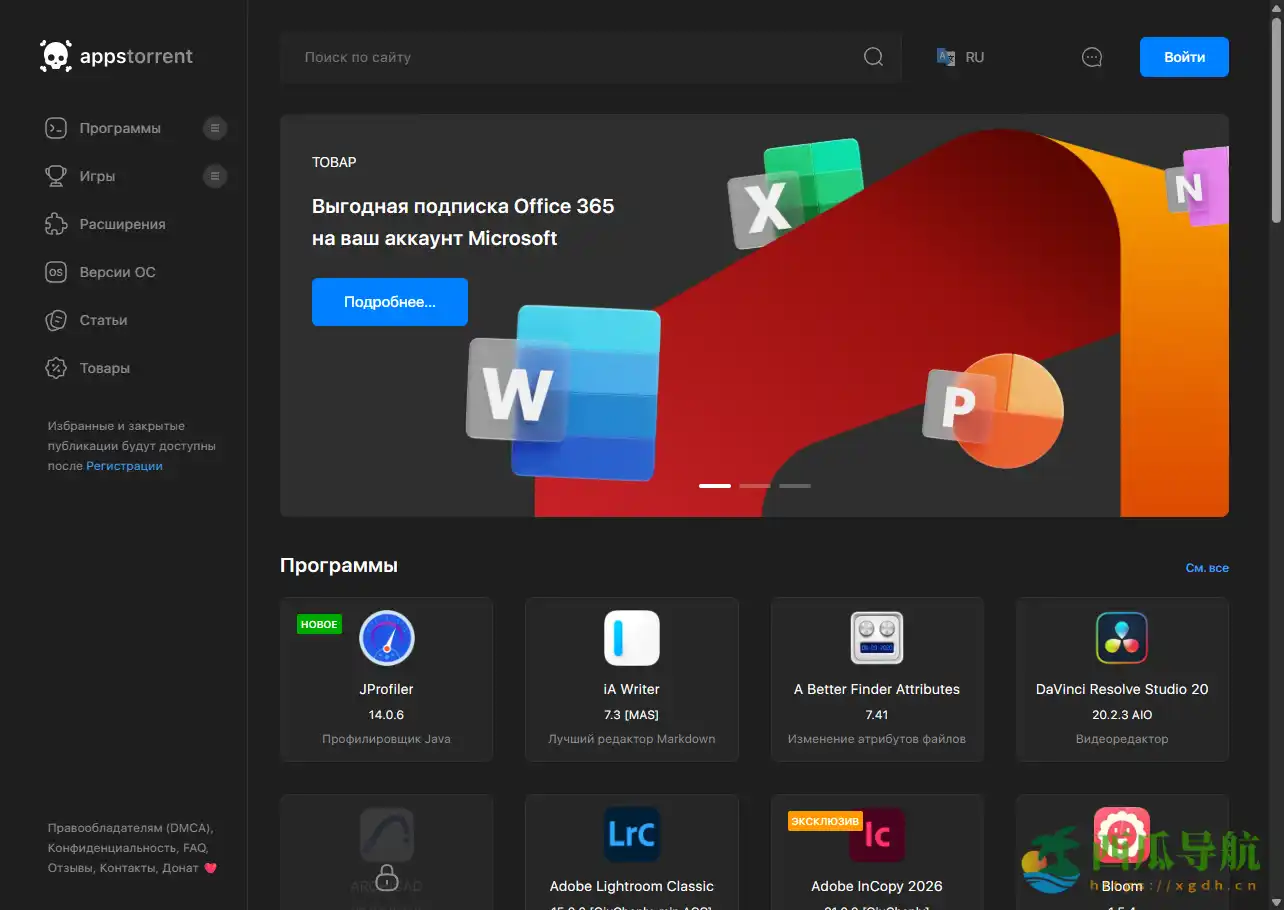Select the third carousel indicator dot

(x=795, y=485)
